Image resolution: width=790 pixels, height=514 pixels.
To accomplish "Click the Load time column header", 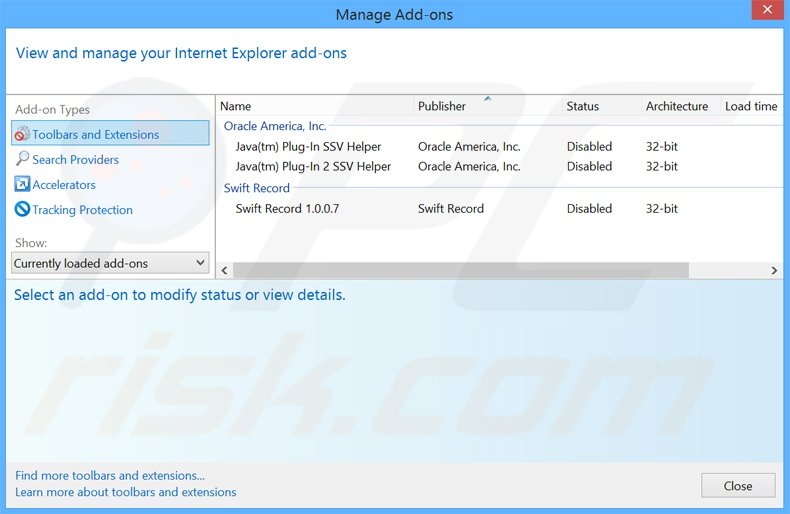I will [x=750, y=106].
